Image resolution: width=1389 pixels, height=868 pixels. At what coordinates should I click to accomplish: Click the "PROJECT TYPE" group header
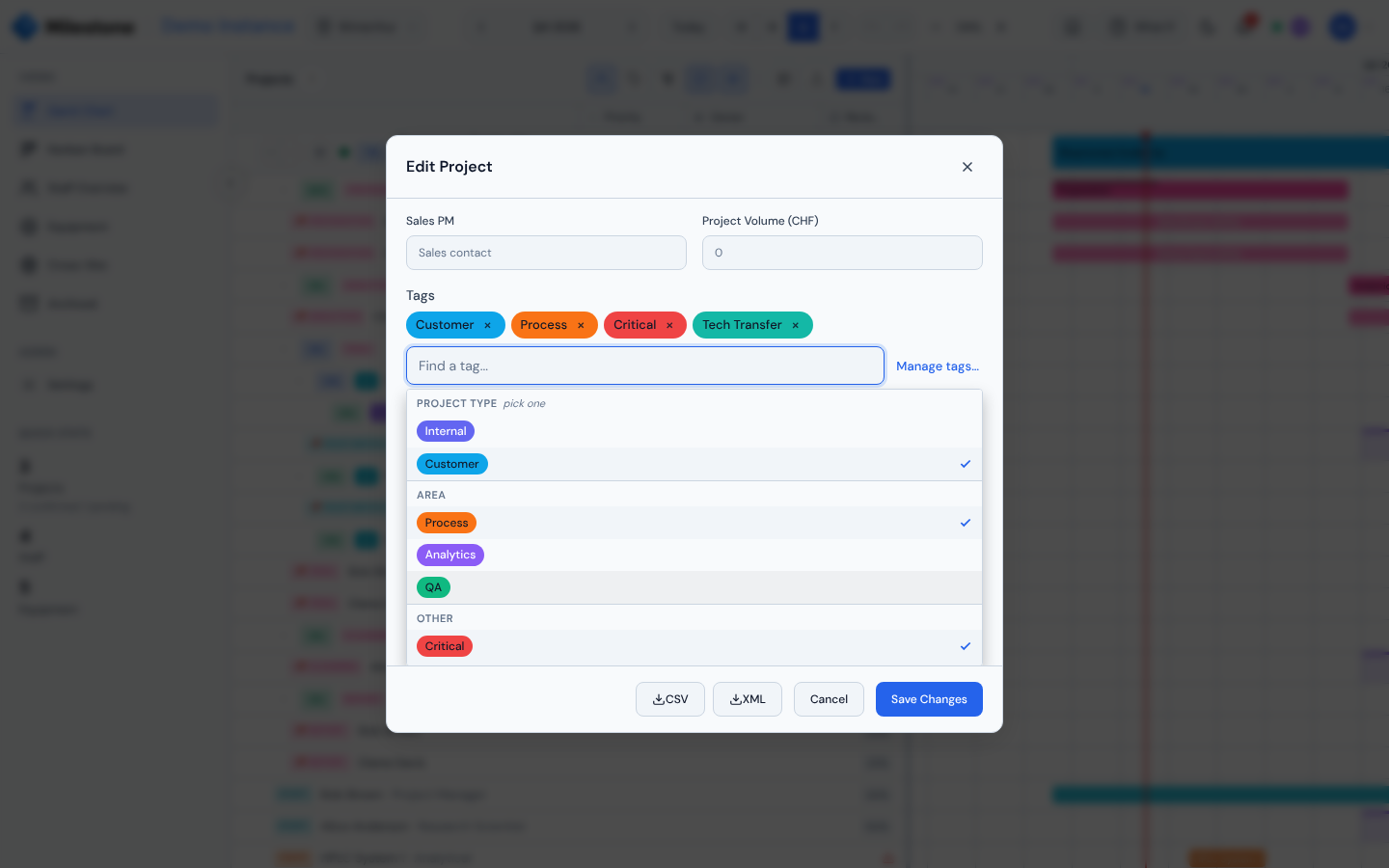click(x=457, y=403)
